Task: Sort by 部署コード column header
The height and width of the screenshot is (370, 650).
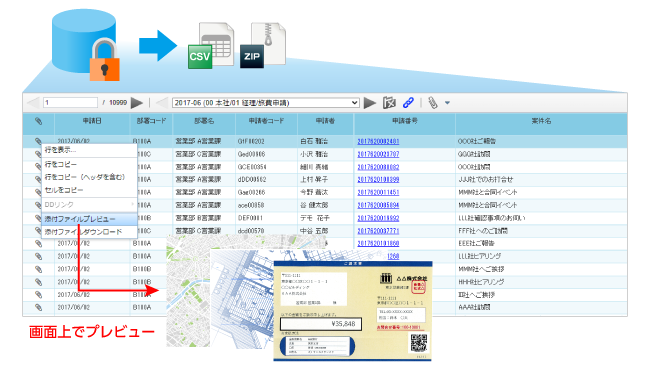Action: [151, 121]
